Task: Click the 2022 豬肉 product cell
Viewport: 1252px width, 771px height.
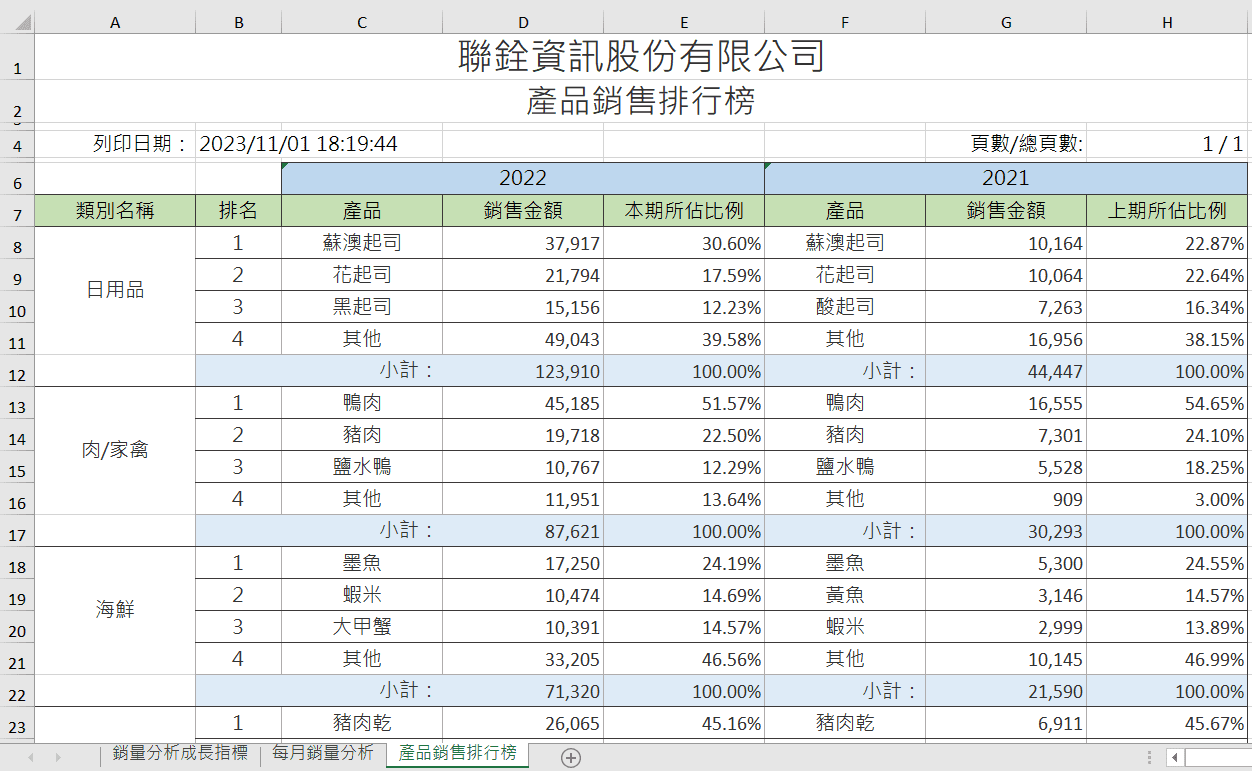Action: (362, 435)
